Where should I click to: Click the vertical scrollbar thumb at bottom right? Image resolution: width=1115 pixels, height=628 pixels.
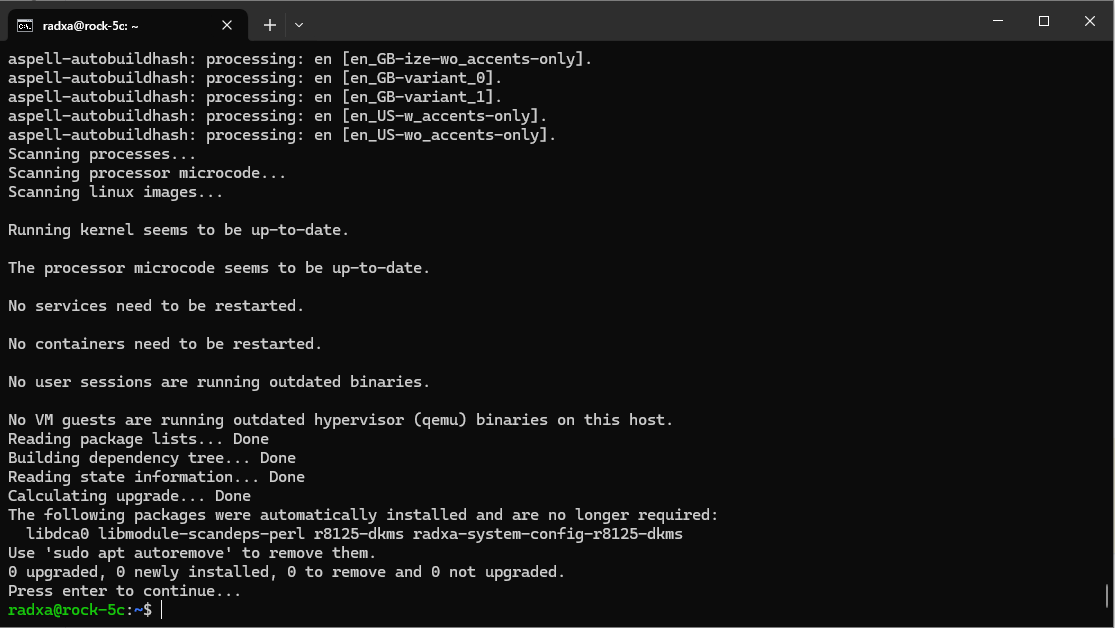pos(1106,596)
